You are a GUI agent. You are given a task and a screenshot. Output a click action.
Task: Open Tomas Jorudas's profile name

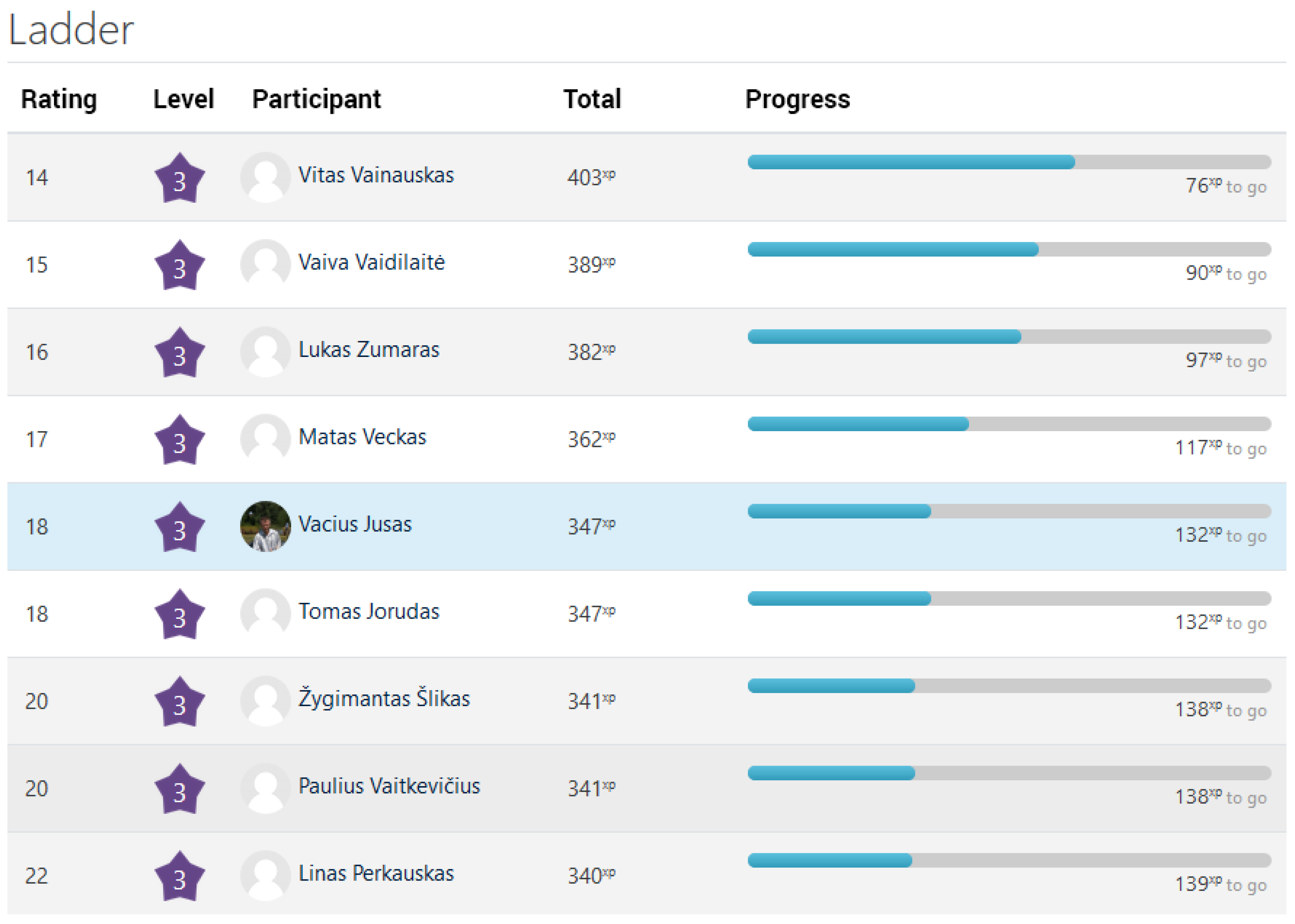(369, 612)
